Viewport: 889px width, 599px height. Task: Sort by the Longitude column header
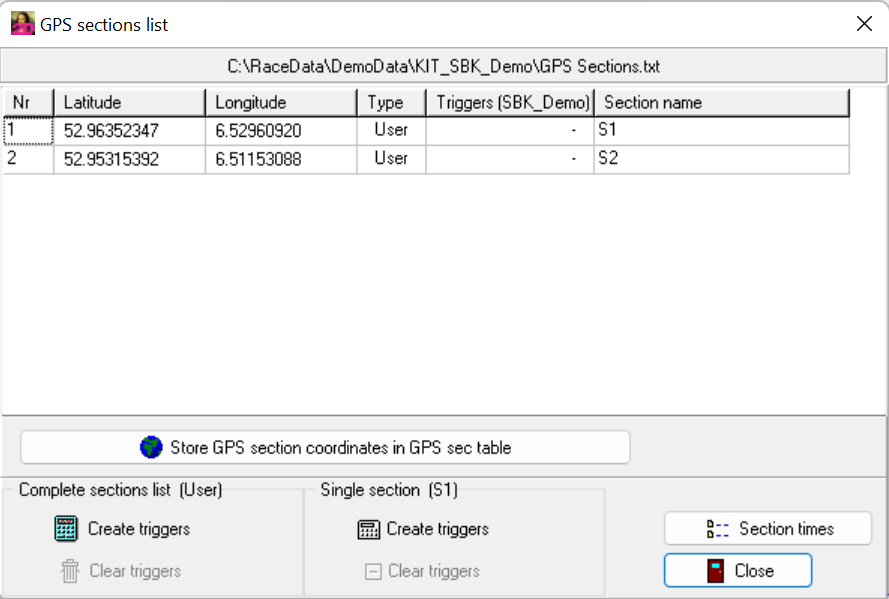pos(281,102)
